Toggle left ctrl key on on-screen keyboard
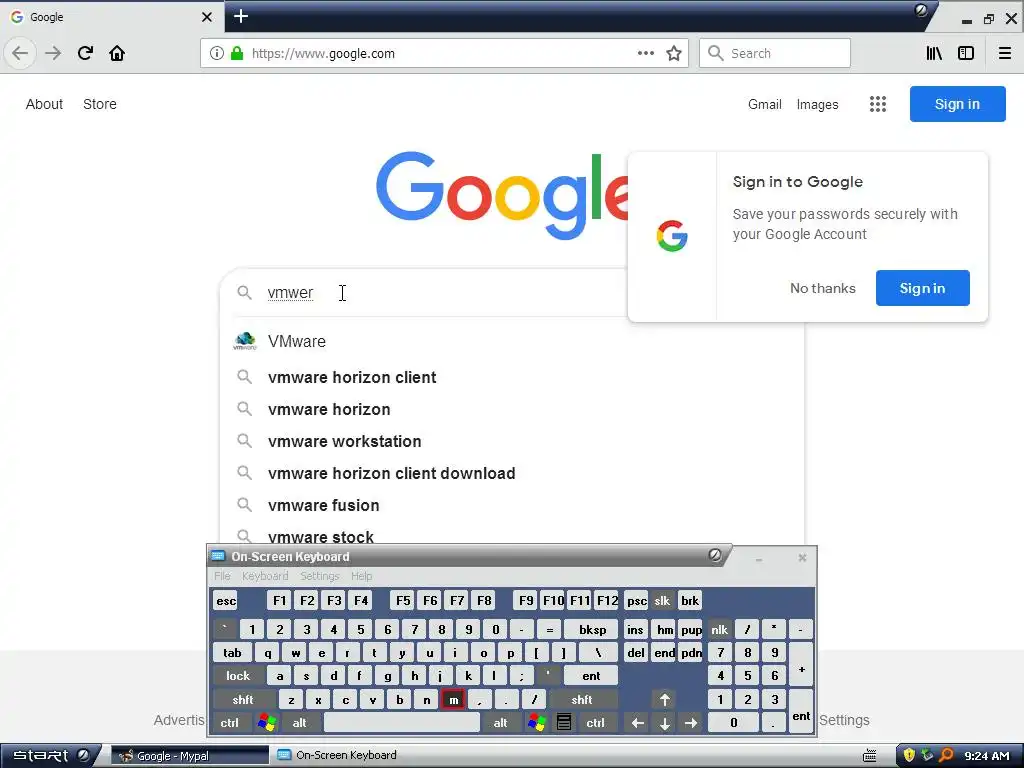The image size is (1024, 768). (x=229, y=723)
